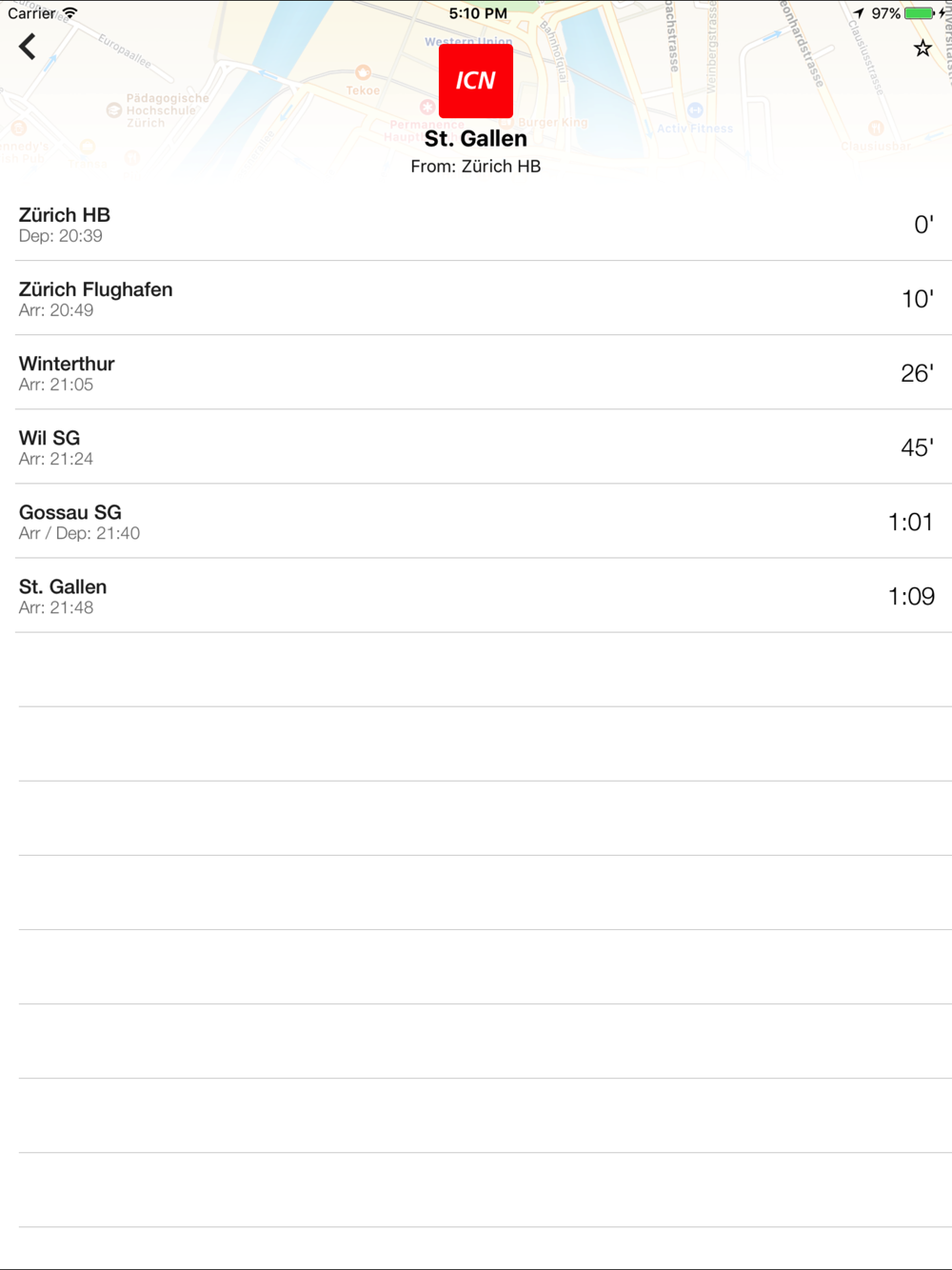This screenshot has width=952, height=1270.
Task: Tap the Burger King map label
Action: tap(552, 123)
